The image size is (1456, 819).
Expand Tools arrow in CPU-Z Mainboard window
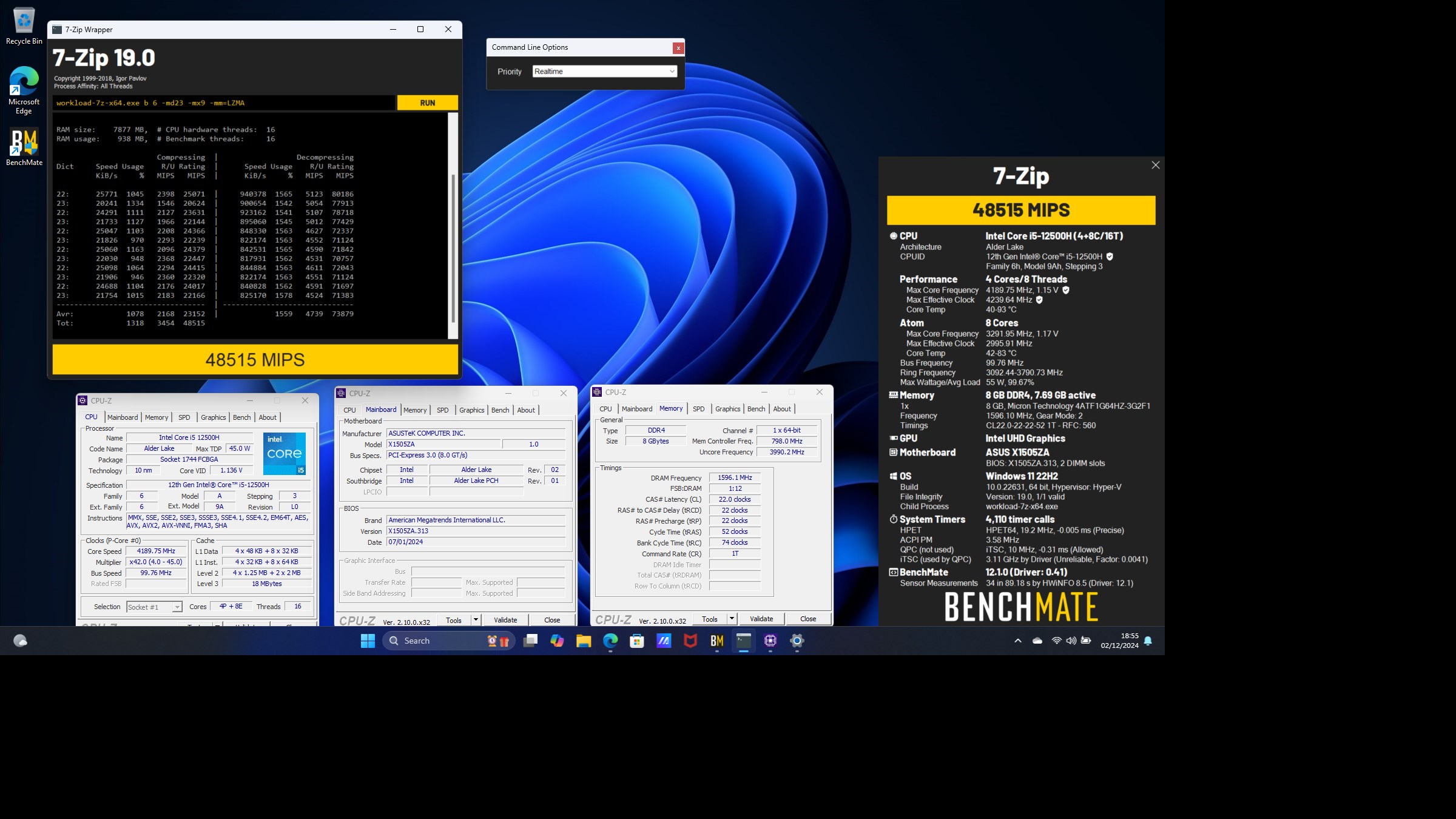(476, 620)
